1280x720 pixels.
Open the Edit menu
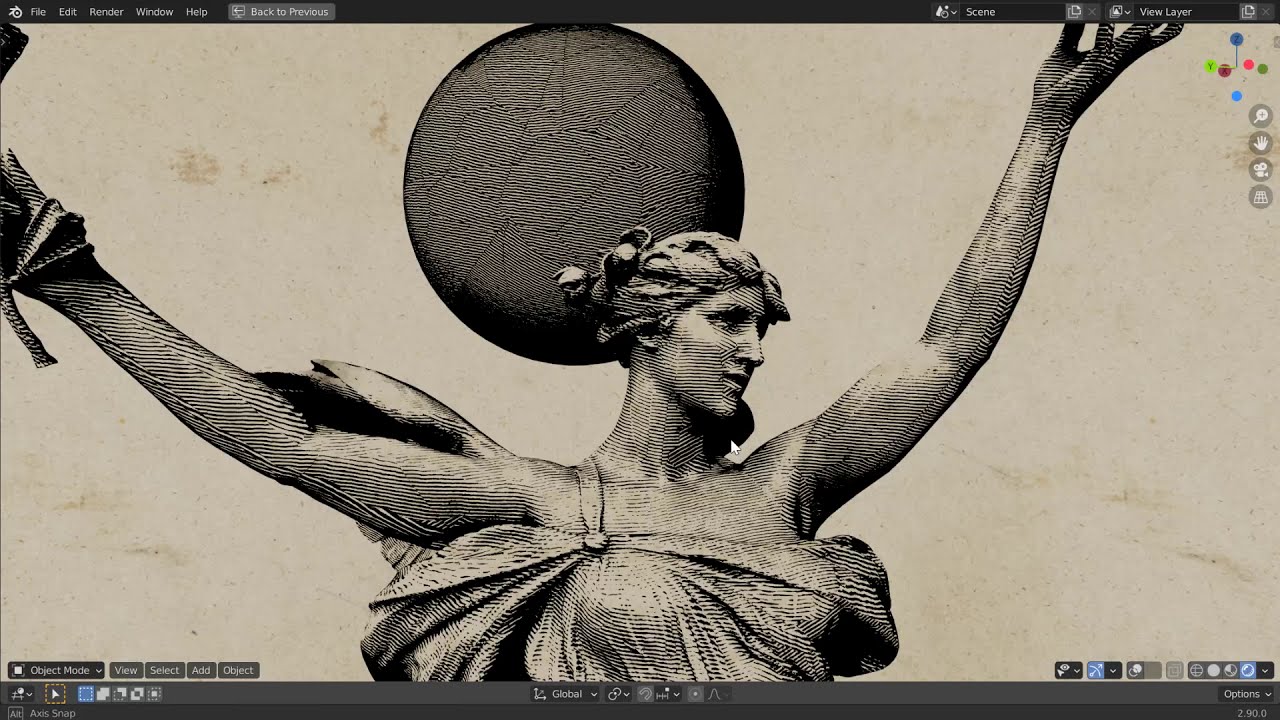(x=67, y=12)
